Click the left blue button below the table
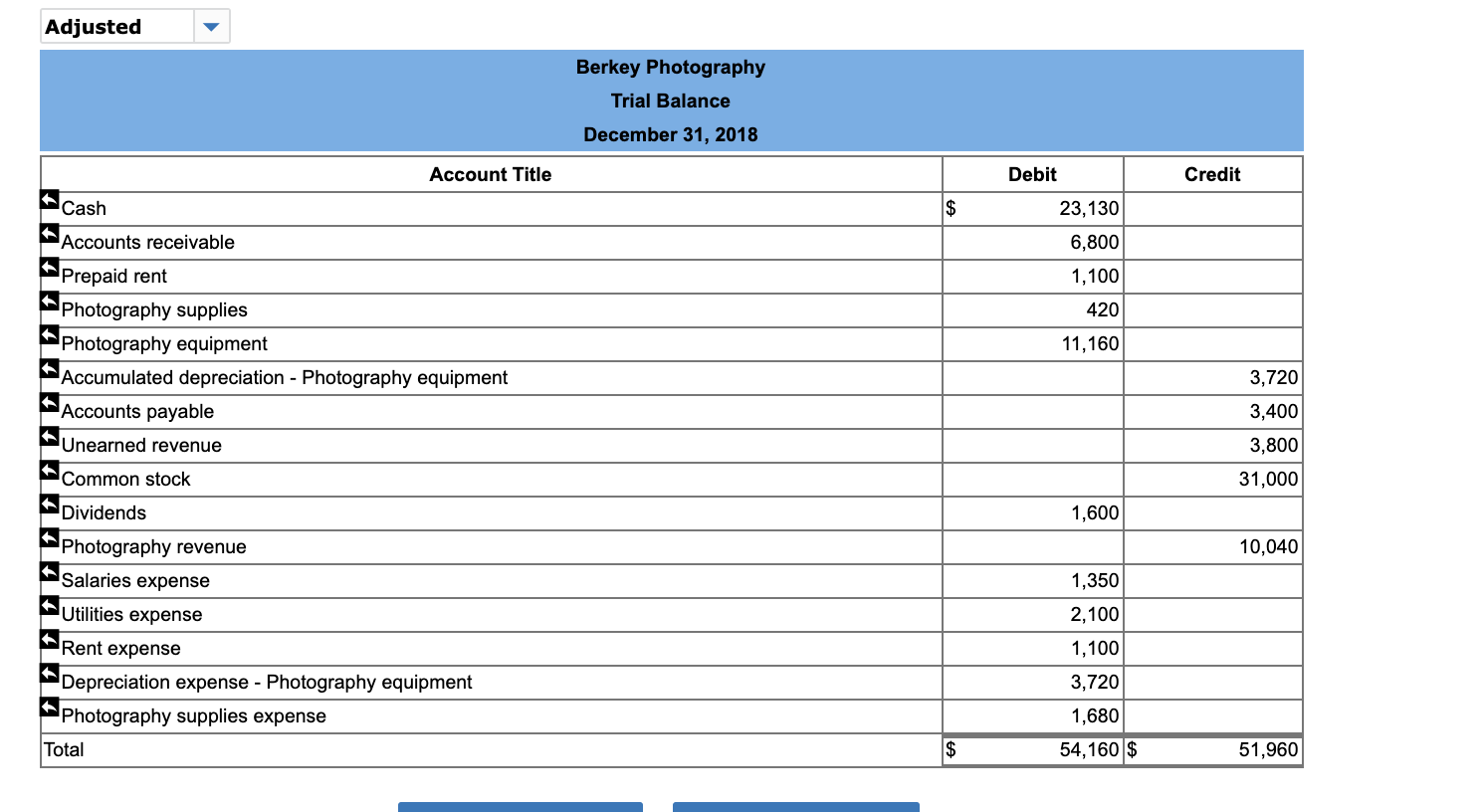 pyautogui.click(x=520, y=808)
